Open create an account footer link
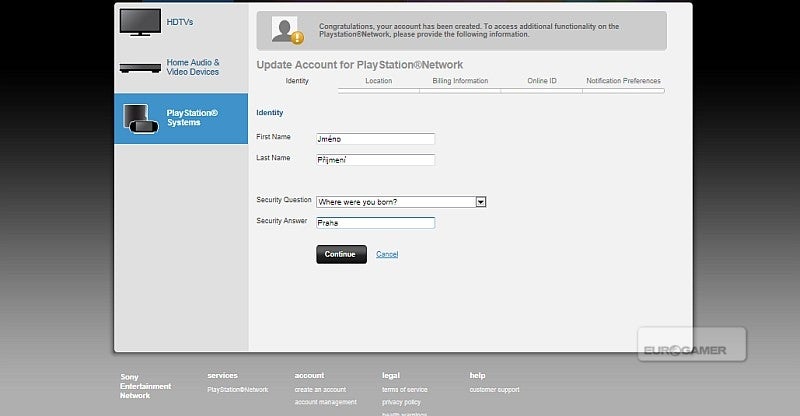This screenshot has width=800, height=416. 320,389
